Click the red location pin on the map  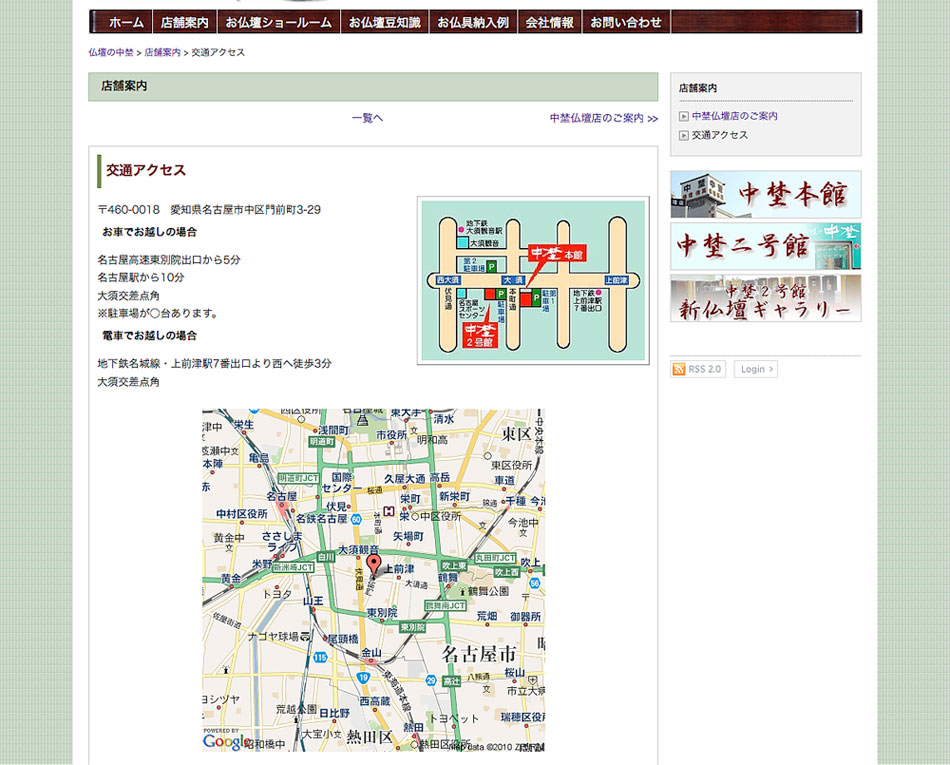tap(373, 566)
